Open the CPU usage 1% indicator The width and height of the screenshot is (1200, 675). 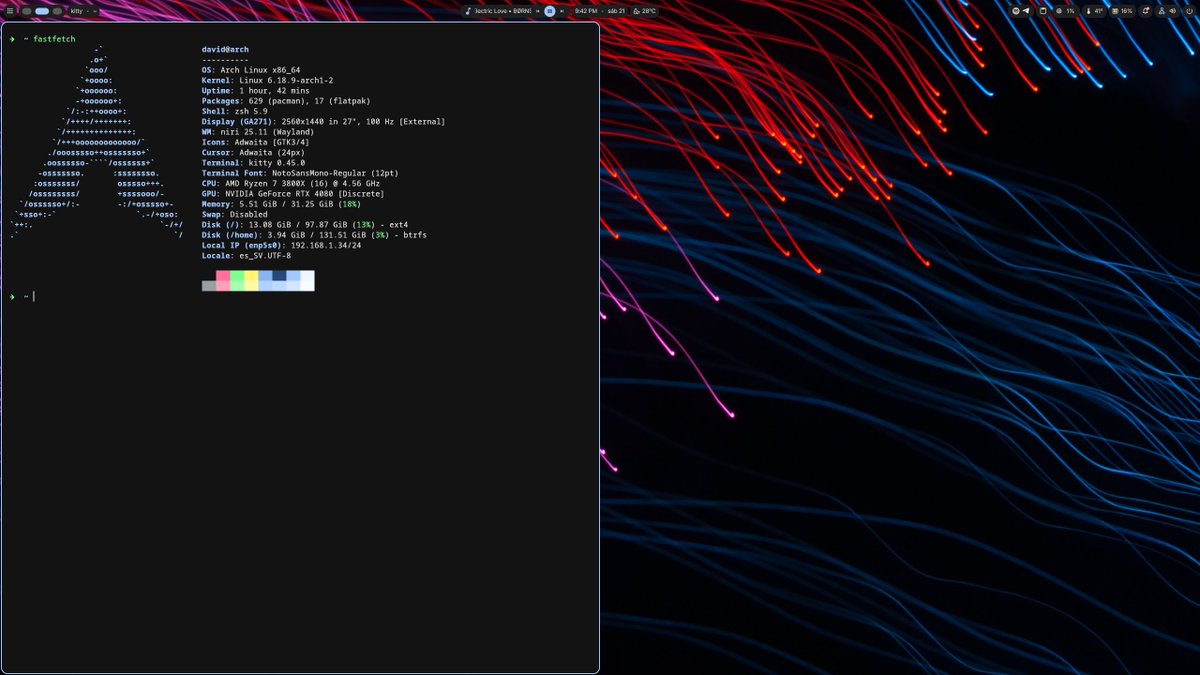coord(1065,11)
